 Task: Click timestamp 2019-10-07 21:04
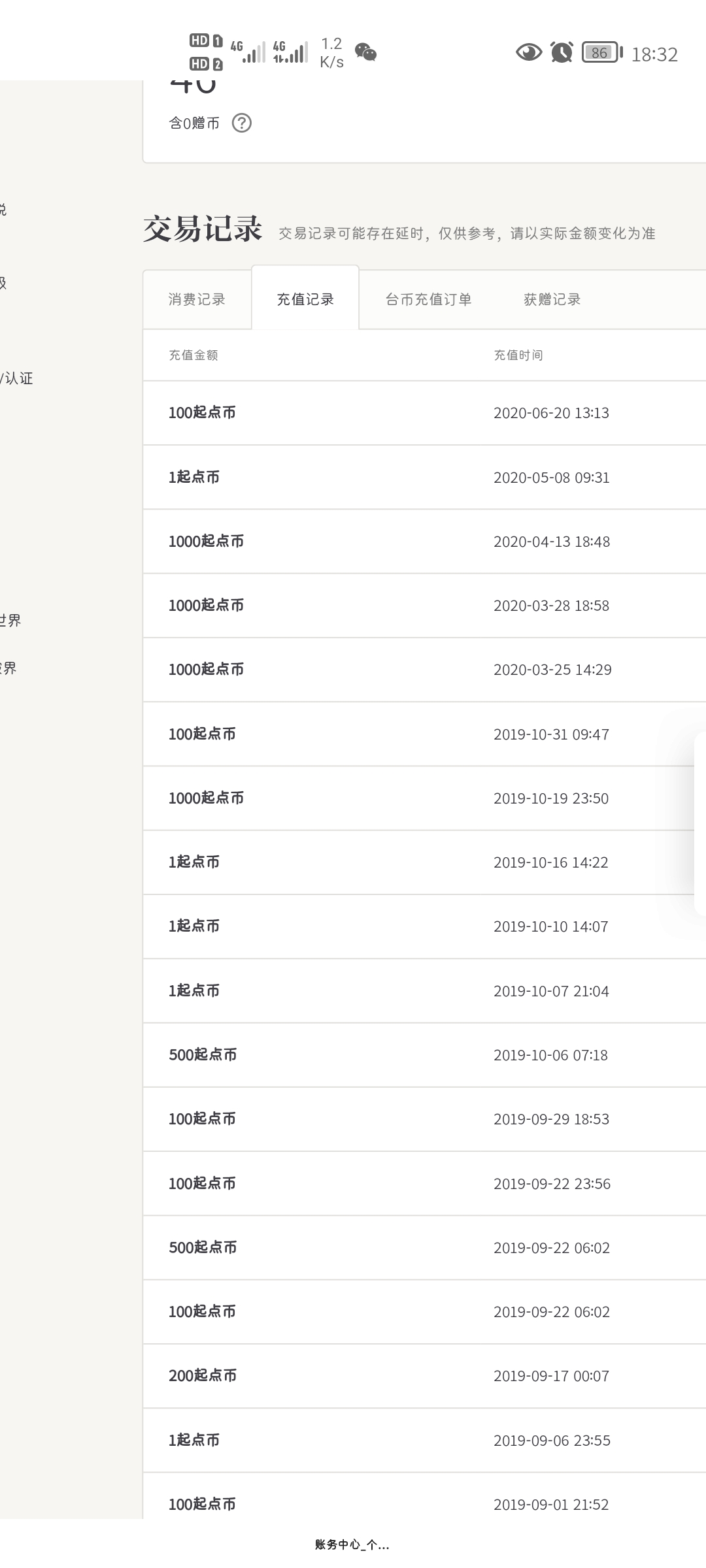tap(551, 991)
